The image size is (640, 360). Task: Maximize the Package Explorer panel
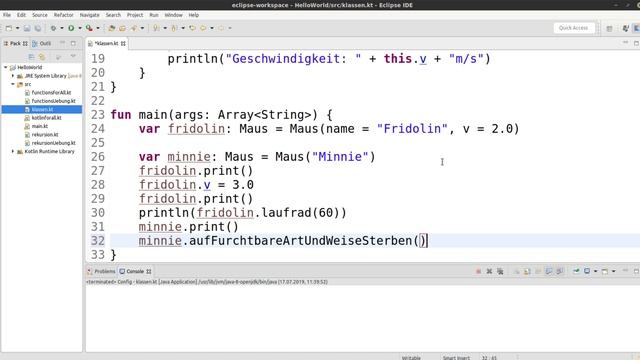73,43
